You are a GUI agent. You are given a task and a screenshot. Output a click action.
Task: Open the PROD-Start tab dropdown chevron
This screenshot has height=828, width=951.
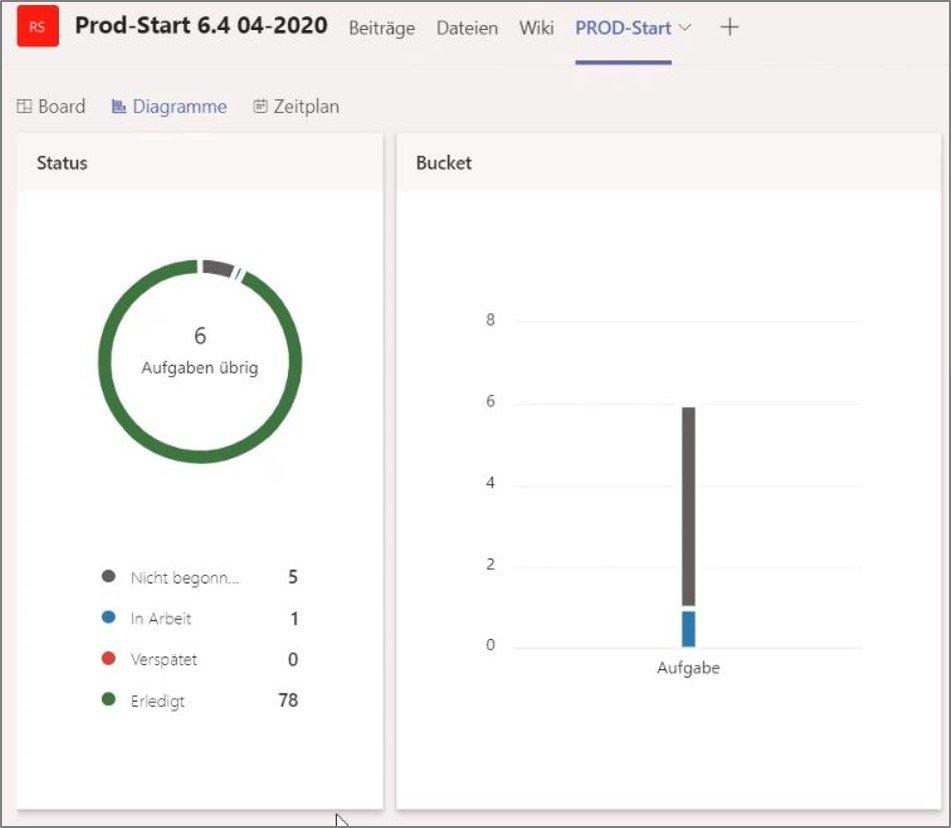pos(685,27)
